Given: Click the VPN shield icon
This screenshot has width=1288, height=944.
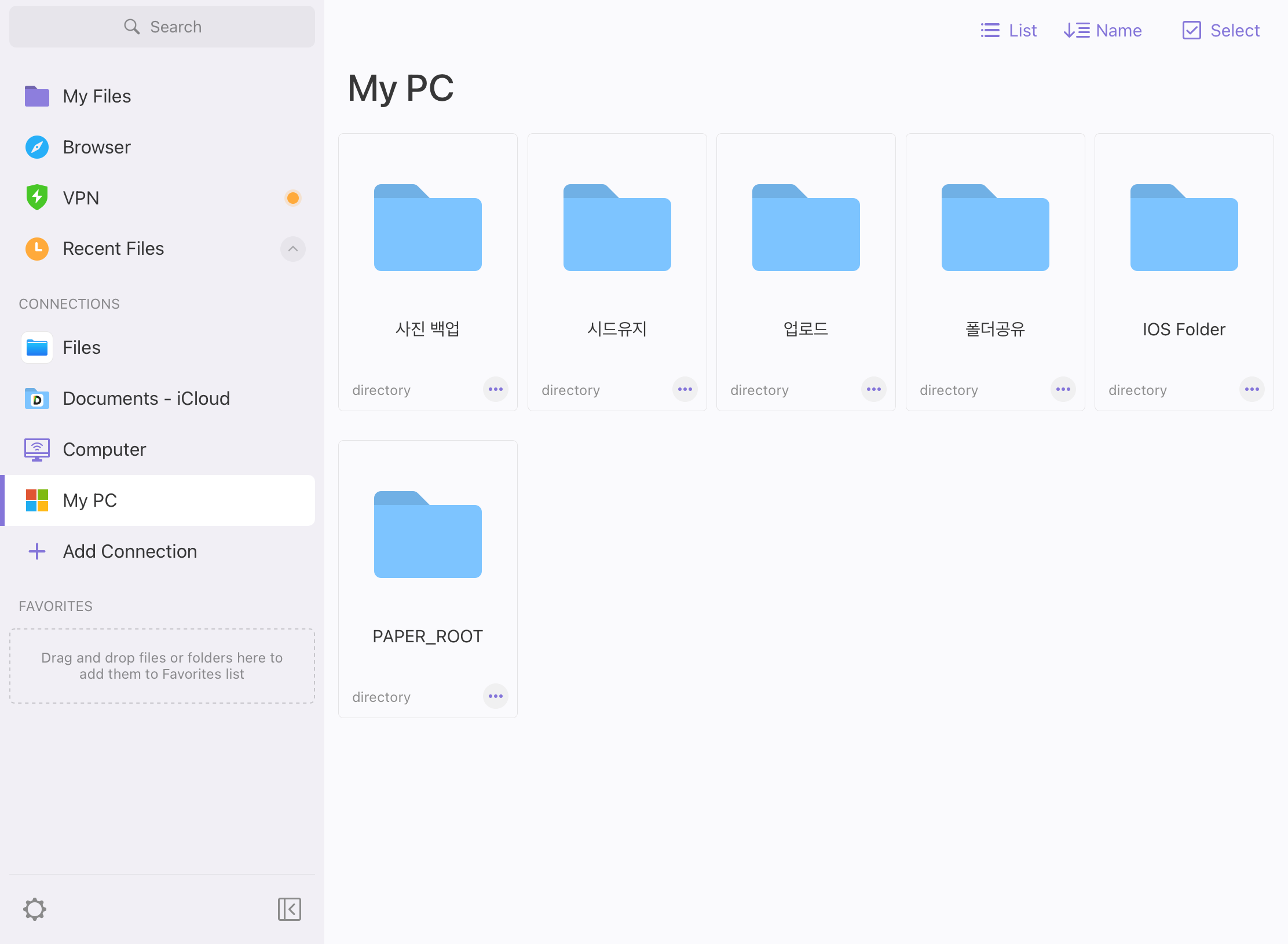Looking at the screenshot, I should tap(37, 197).
